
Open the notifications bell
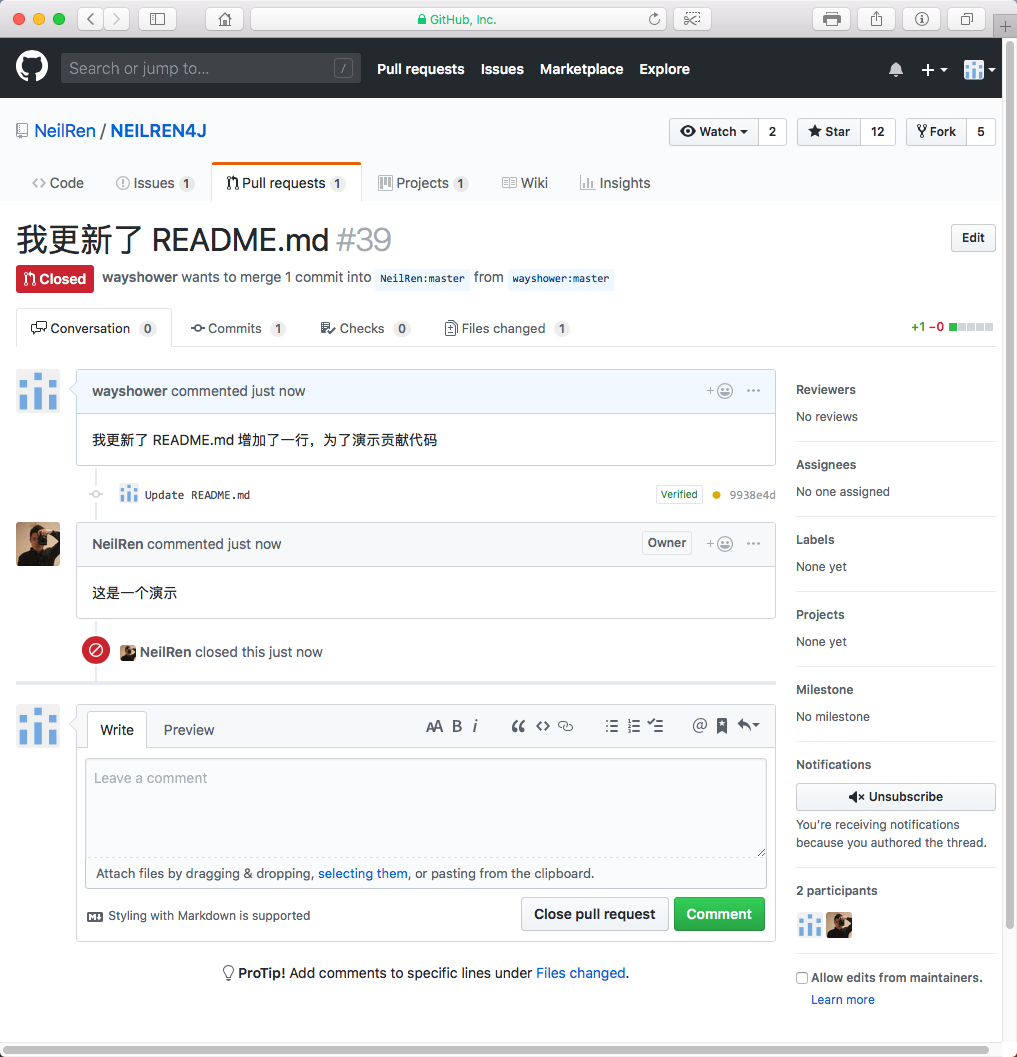[x=896, y=69]
